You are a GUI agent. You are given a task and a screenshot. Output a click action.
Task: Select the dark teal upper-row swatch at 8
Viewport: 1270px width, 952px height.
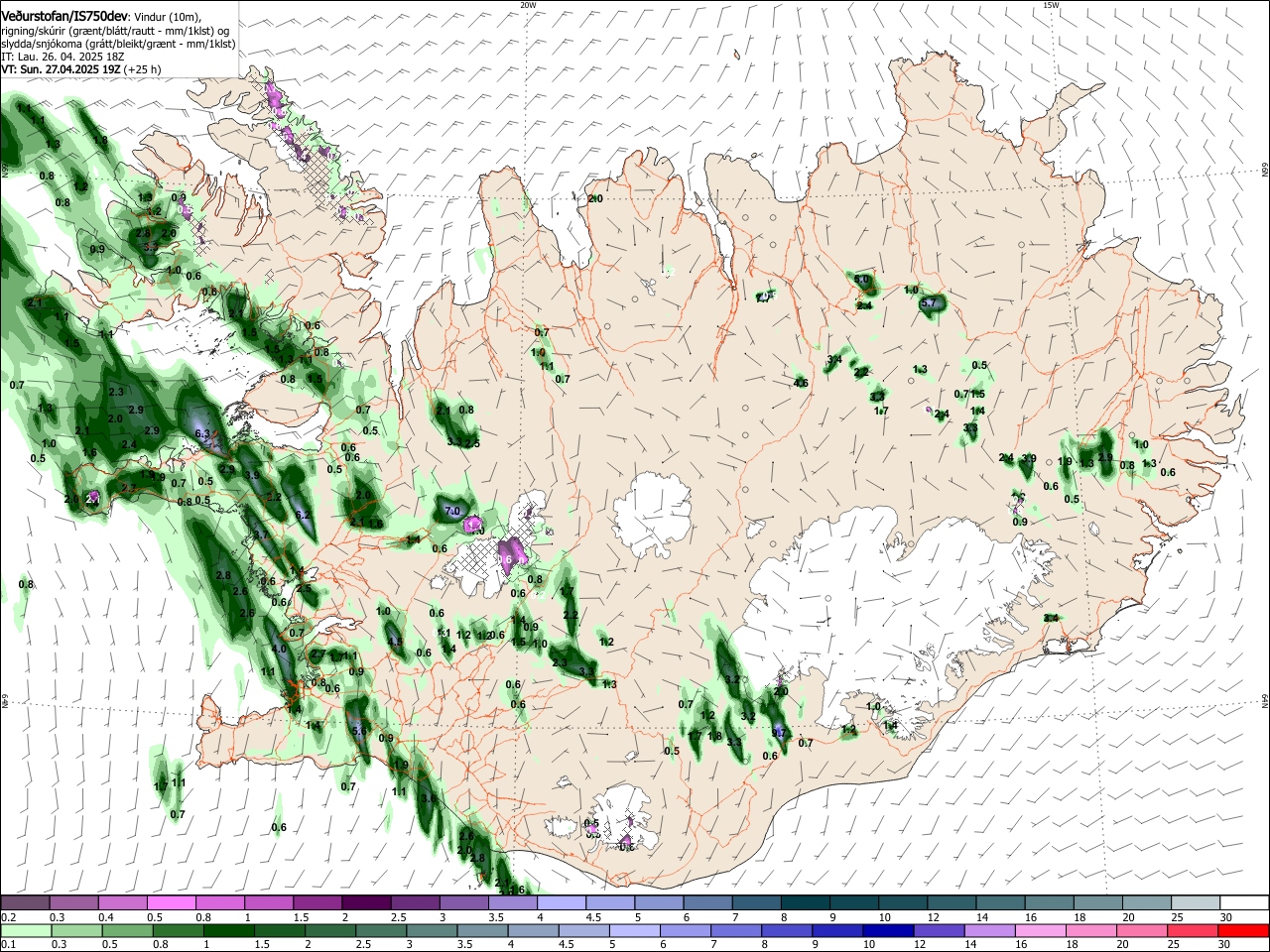pyautogui.click(x=805, y=902)
